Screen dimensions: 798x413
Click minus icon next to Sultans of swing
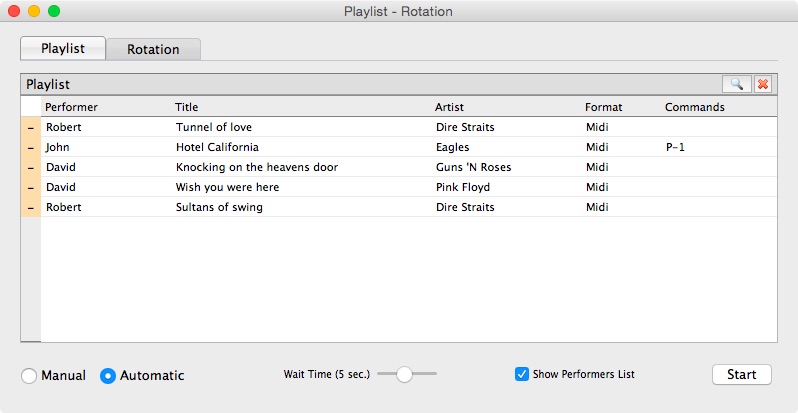(31, 207)
